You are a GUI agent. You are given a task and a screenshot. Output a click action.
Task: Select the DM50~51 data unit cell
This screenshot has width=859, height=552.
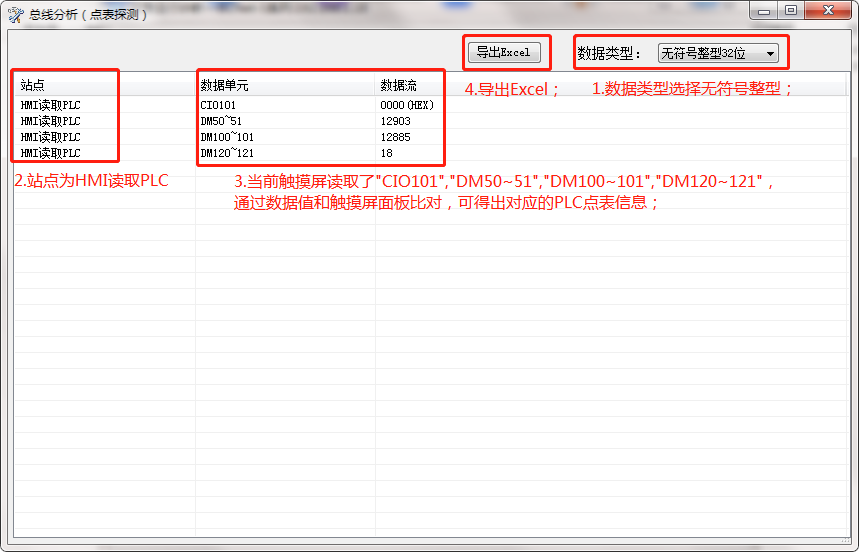tap(221, 121)
